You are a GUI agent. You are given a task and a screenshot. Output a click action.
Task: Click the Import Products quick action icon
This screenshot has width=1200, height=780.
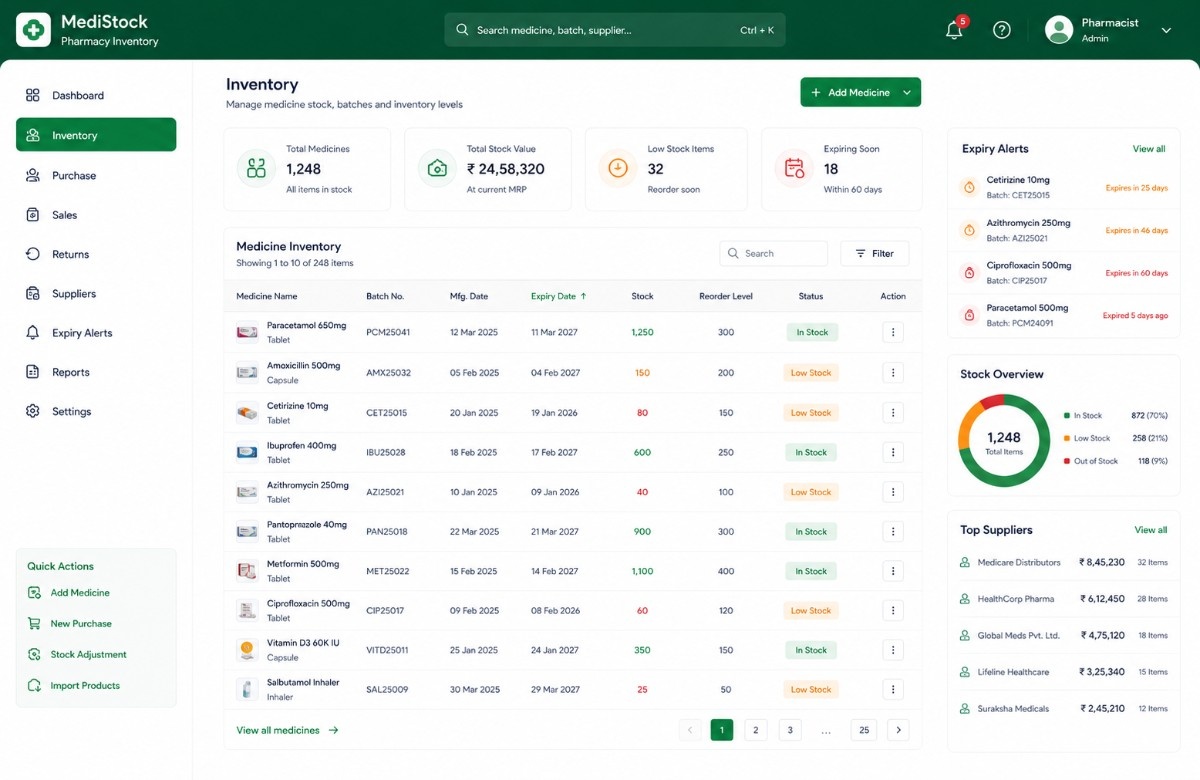pos(34,686)
